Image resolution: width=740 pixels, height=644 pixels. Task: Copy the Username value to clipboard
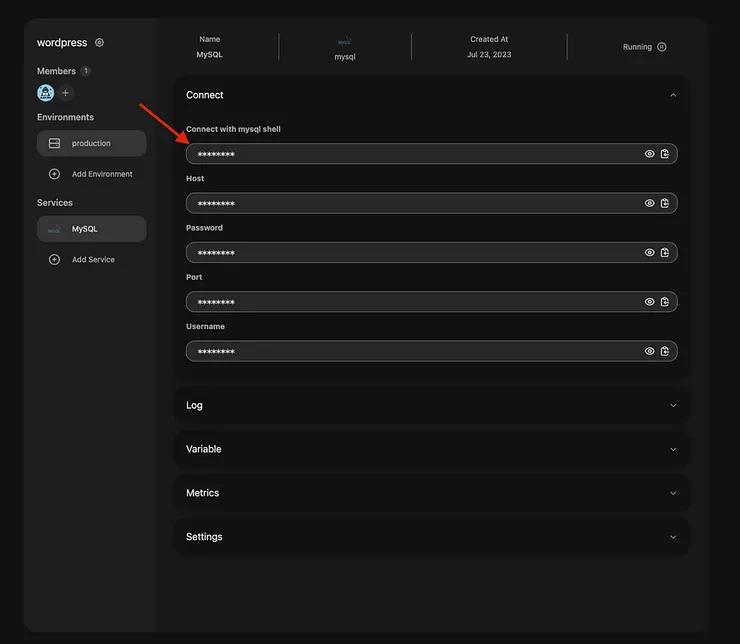pos(665,351)
